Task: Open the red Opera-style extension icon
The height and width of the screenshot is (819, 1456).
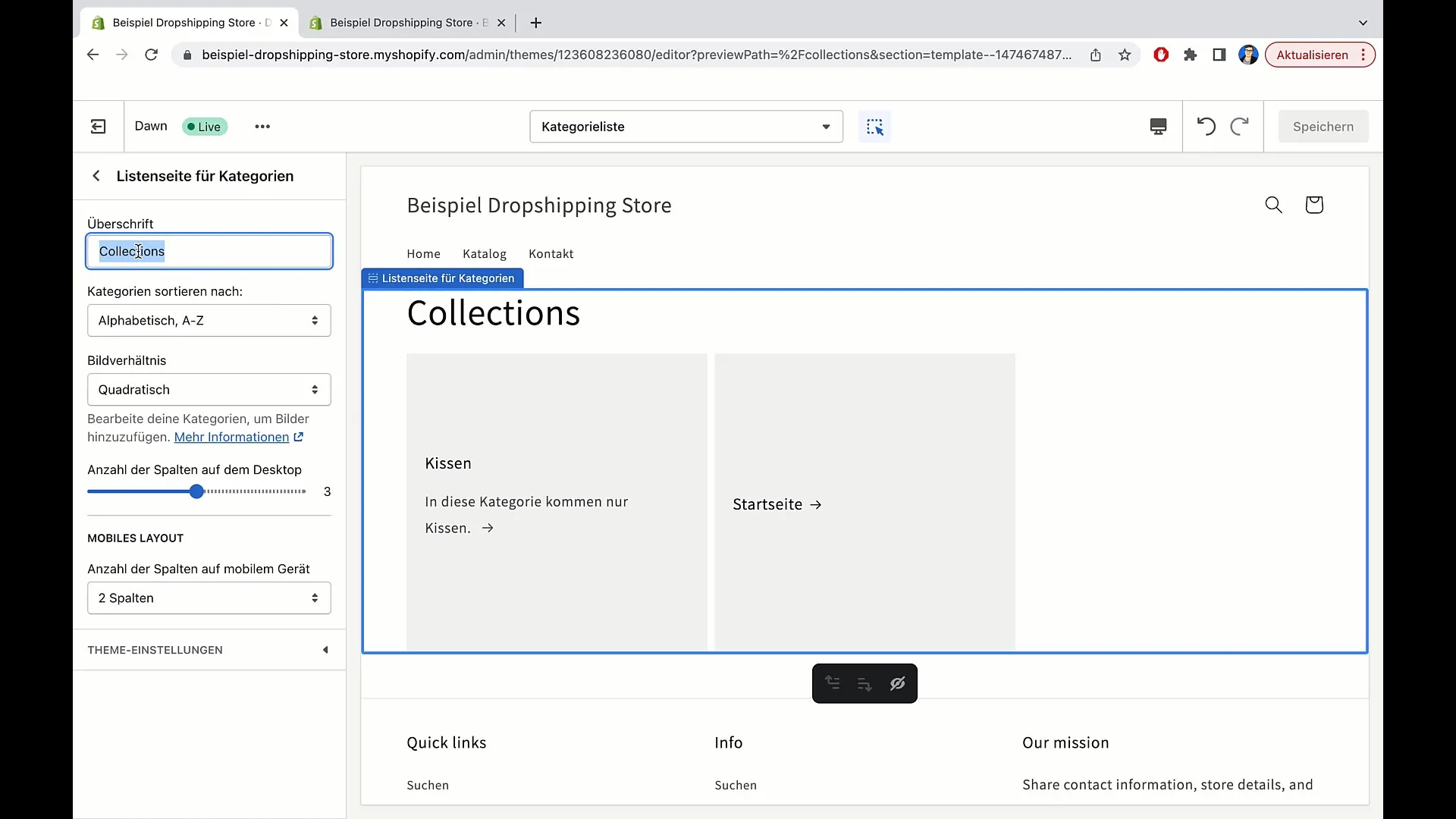Action: click(1161, 55)
